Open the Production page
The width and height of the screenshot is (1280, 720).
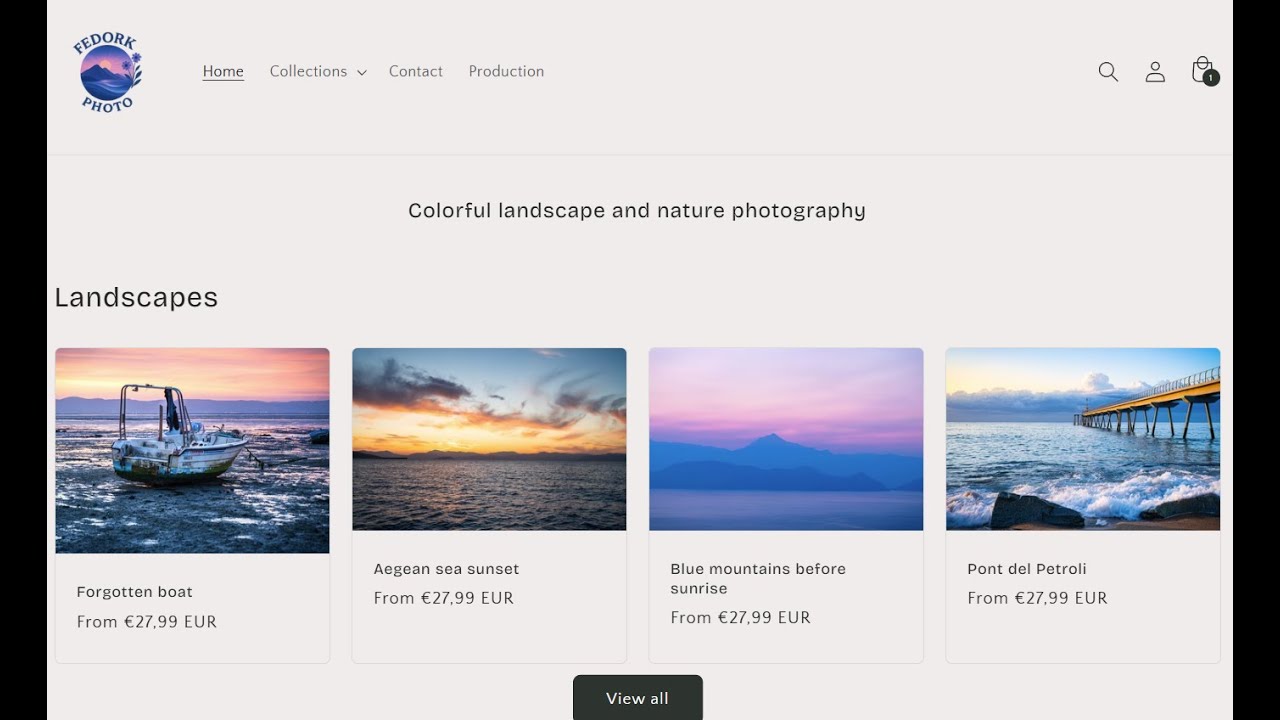[506, 71]
